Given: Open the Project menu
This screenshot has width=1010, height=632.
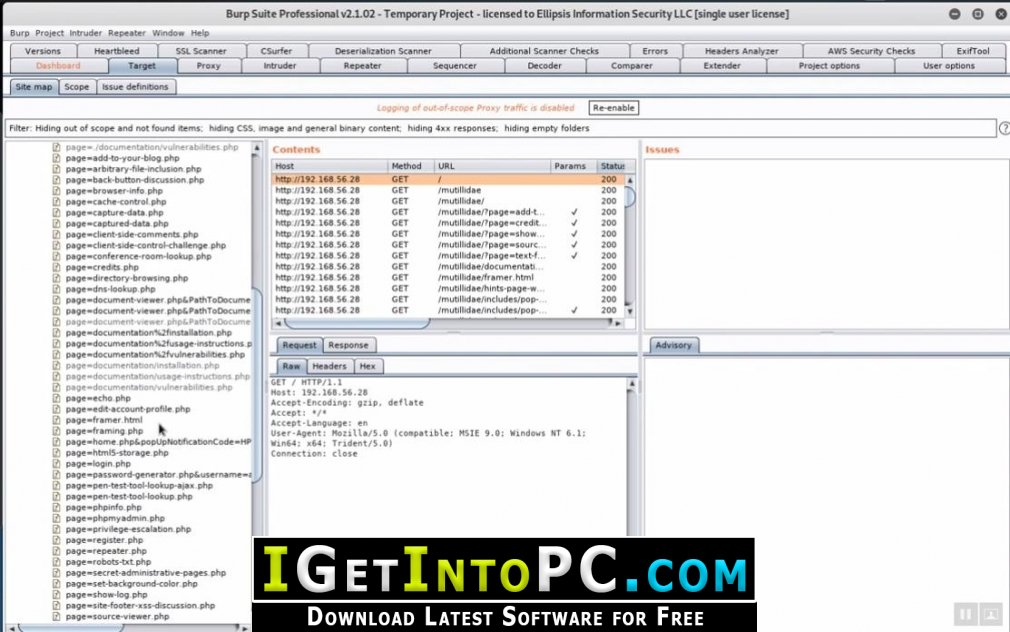Looking at the screenshot, I should [50, 33].
